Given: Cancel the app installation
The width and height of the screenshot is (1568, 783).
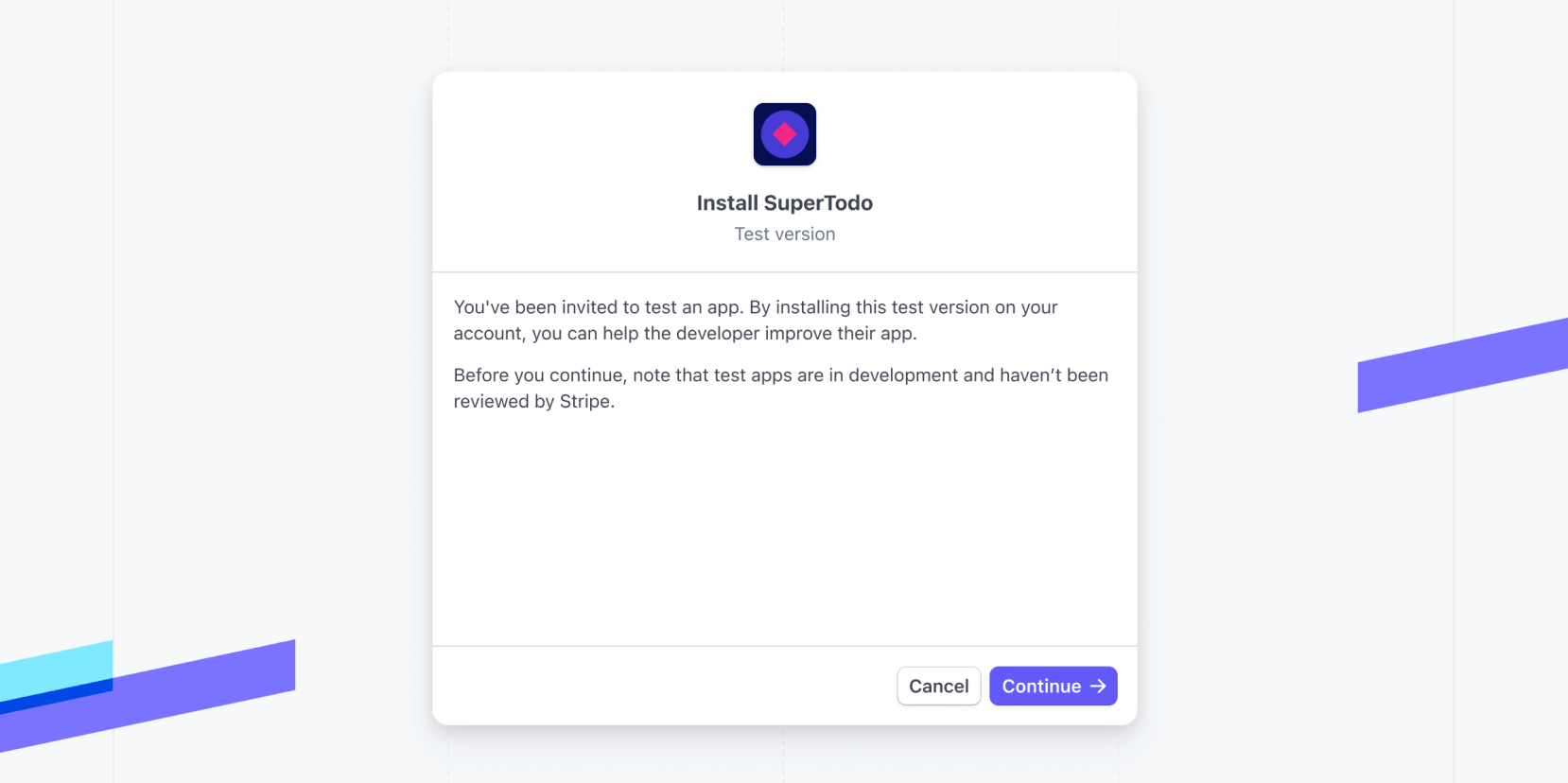Looking at the screenshot, I should coord(938,686).
